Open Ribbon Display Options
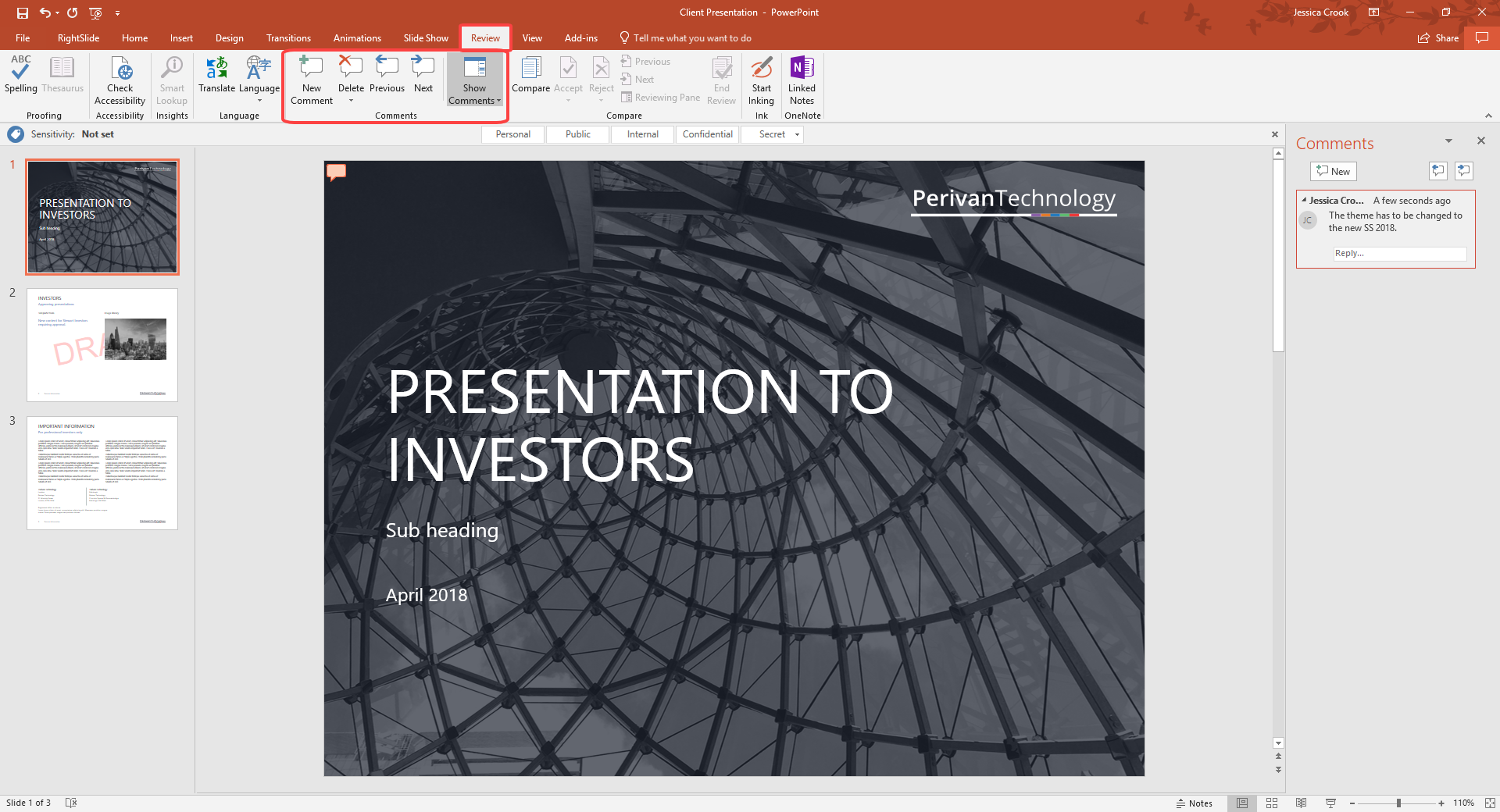Screen dimensions: 1500x812 point(1373,12)
